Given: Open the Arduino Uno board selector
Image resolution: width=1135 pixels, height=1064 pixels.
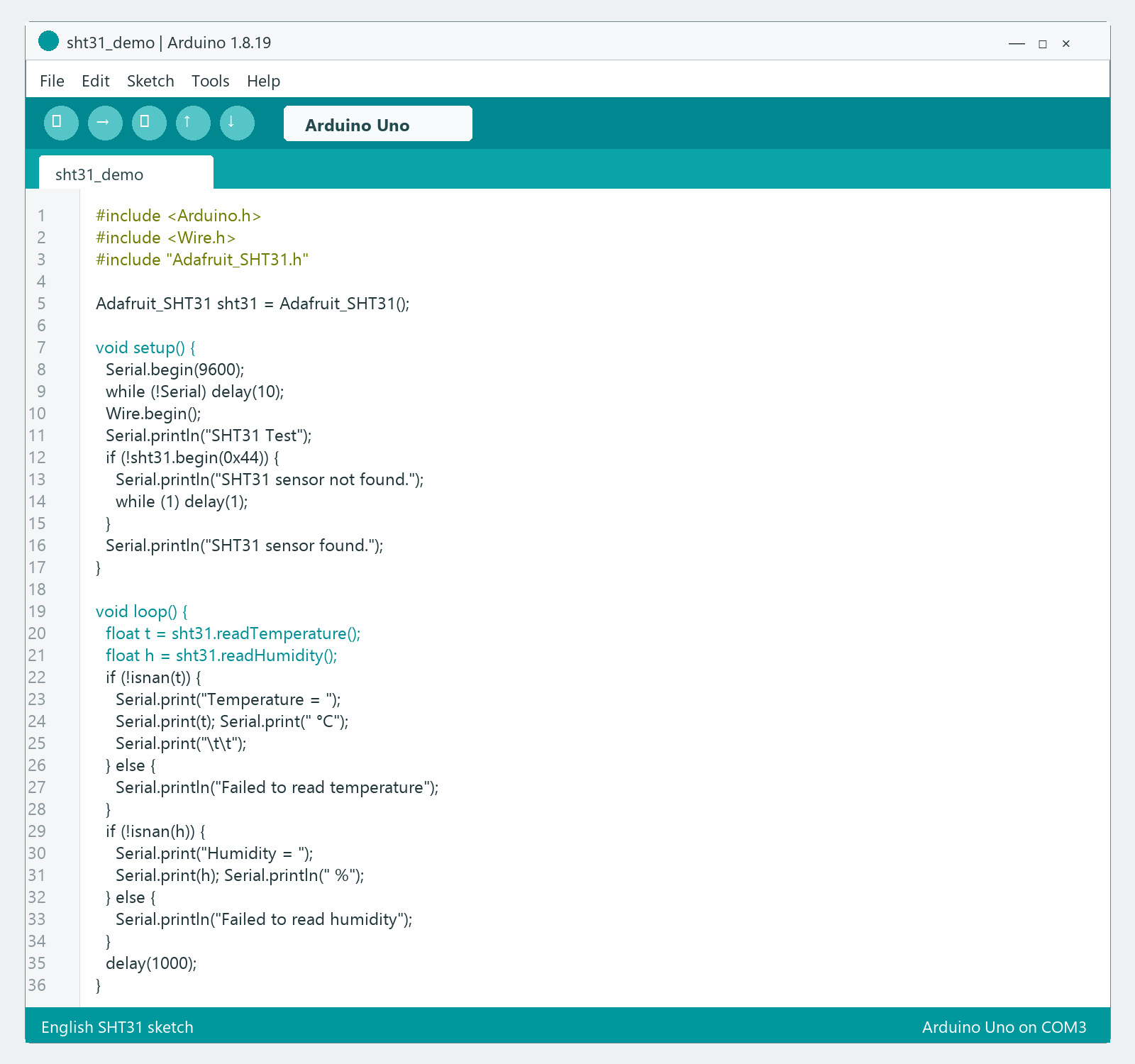Looking at the screenshot, I should 378,123.
